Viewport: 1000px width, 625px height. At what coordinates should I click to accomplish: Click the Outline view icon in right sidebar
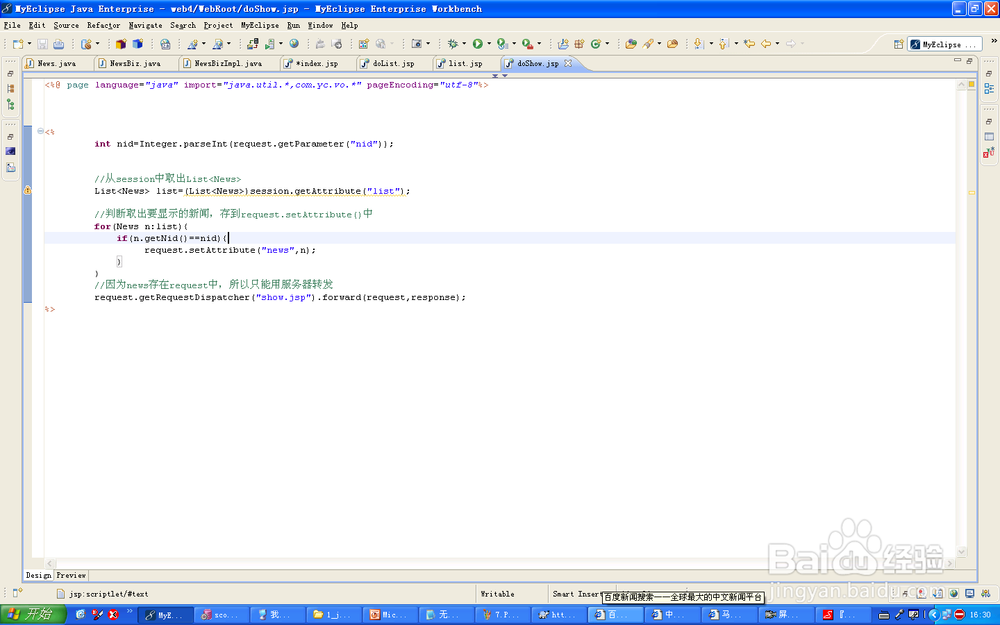coord(989,89)
